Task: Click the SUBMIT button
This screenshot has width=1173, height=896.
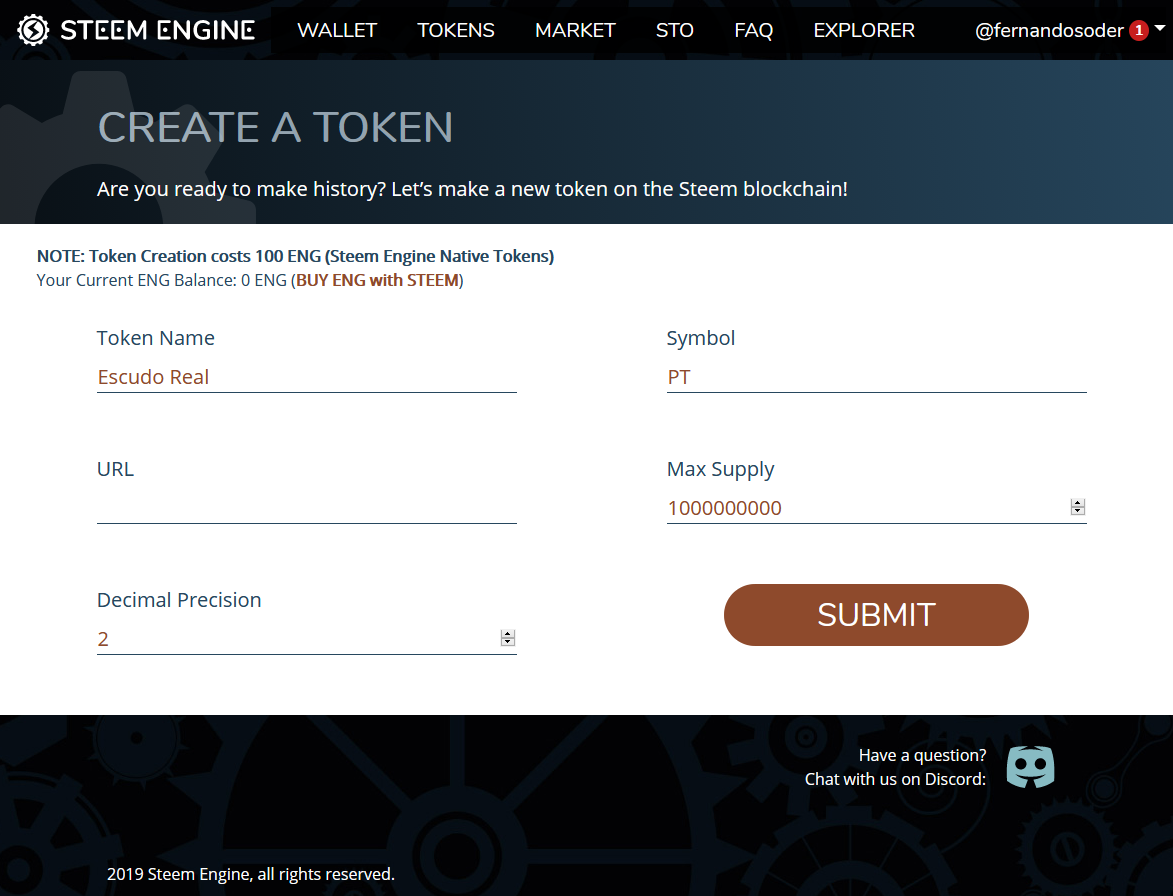Action: pos(876,615)
